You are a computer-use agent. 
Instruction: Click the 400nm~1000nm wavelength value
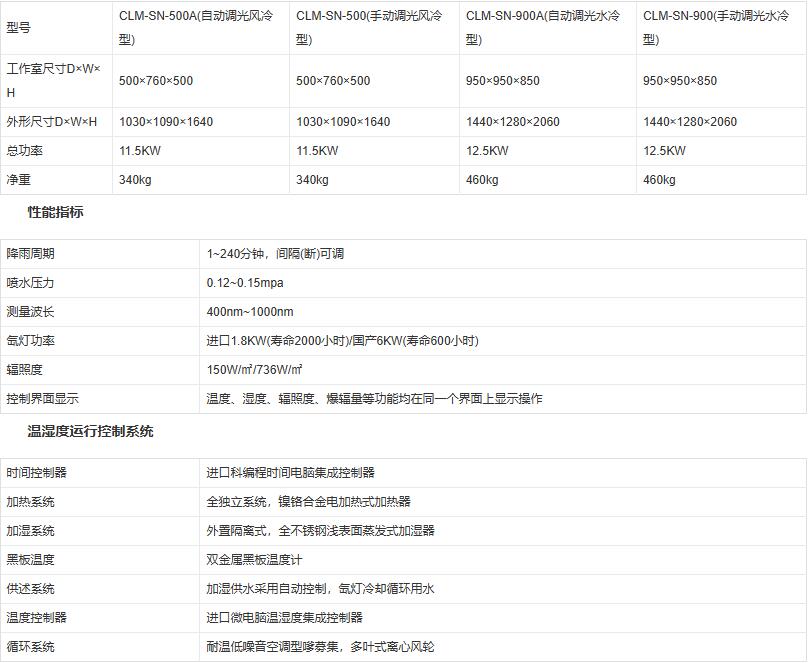pyautogui.click(x=250, y=312)
